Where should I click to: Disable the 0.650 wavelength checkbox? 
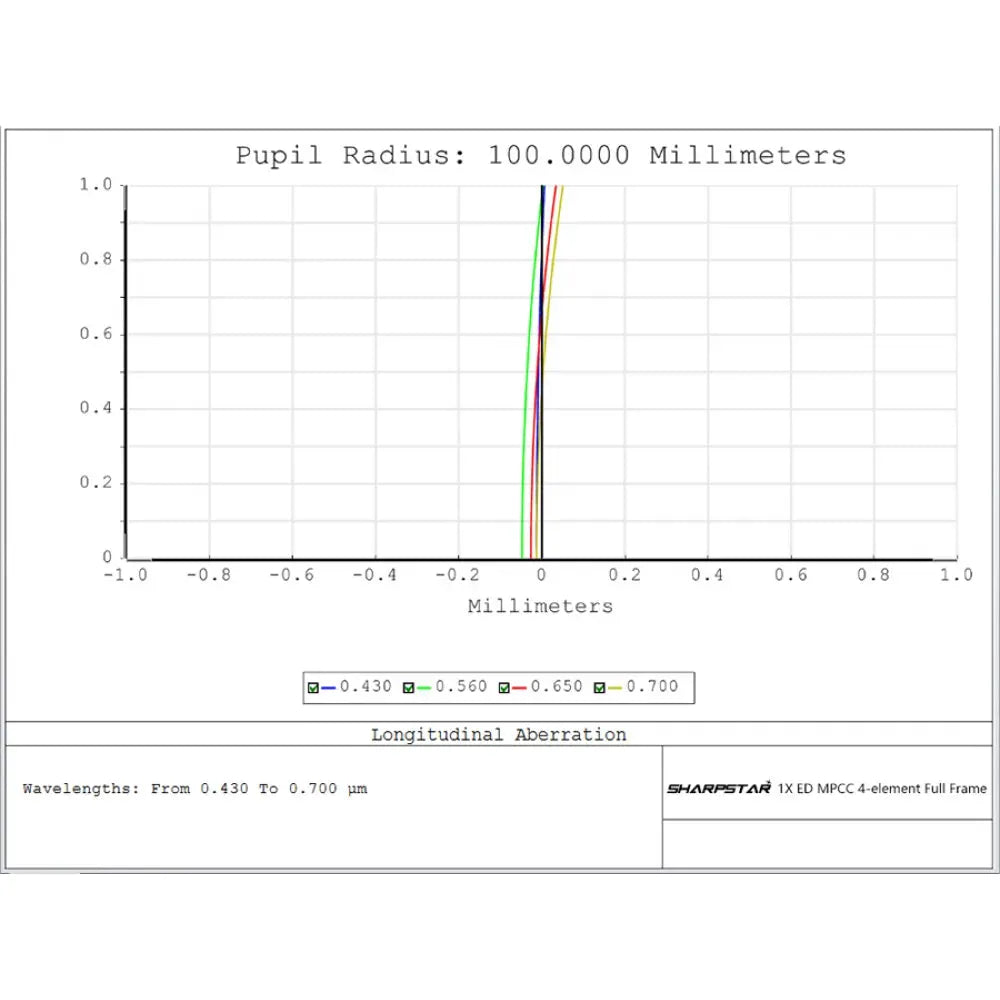click(504, 688)
